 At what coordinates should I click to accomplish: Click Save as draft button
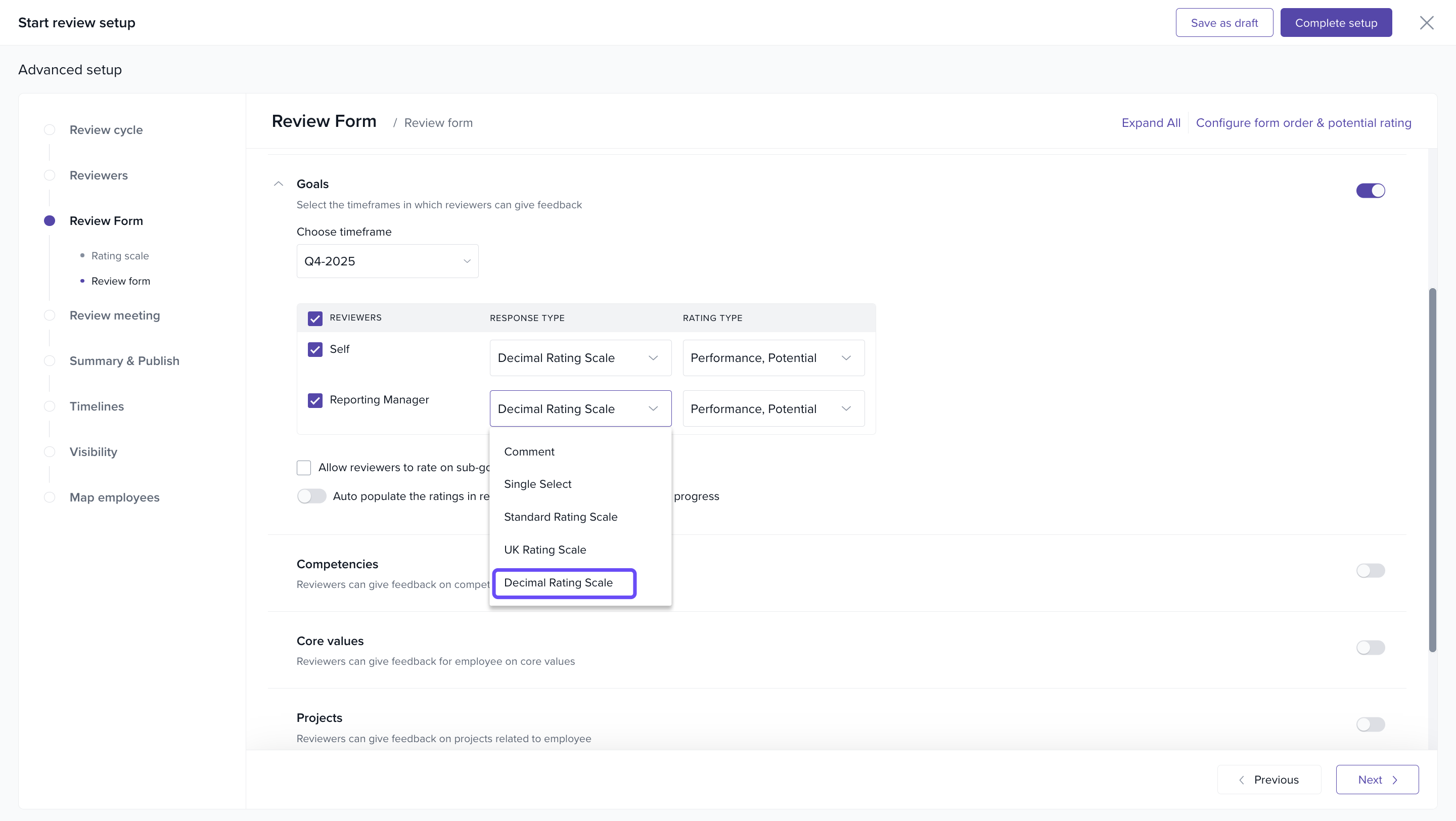point(1223,23)
